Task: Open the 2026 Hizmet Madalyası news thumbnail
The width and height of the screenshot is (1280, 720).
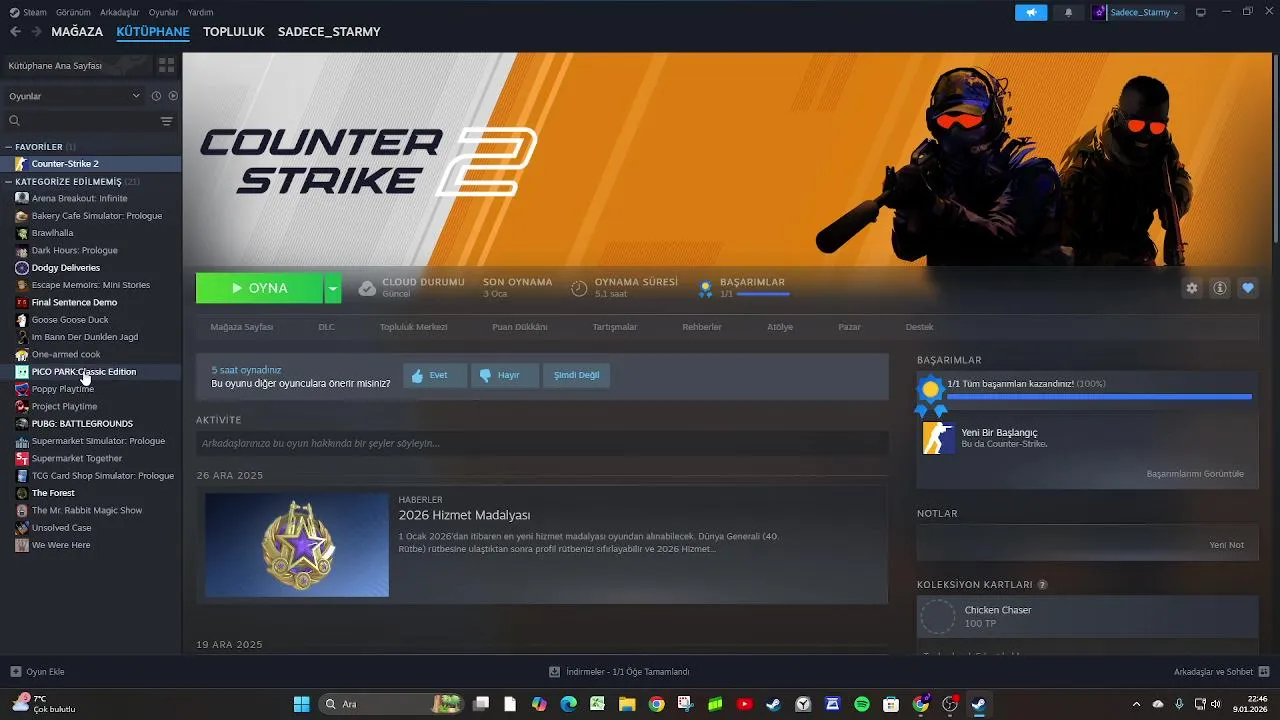Action: pyautogui.click(x=297, y=545)
